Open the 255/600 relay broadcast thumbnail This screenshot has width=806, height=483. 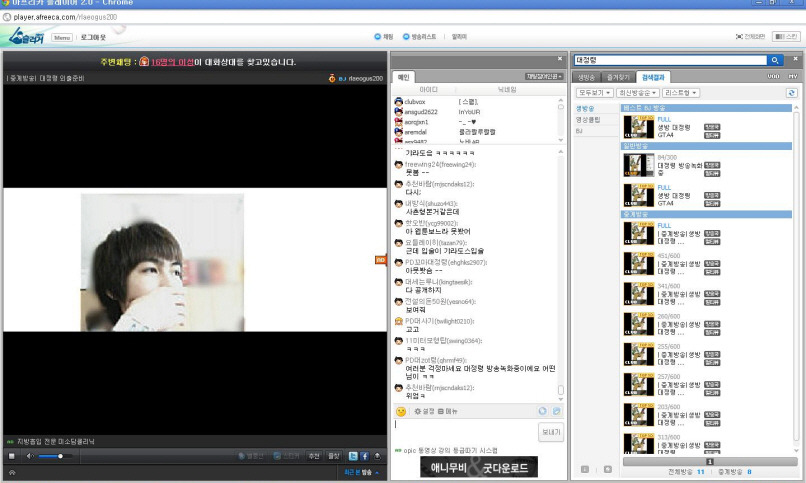pos(638,355)
